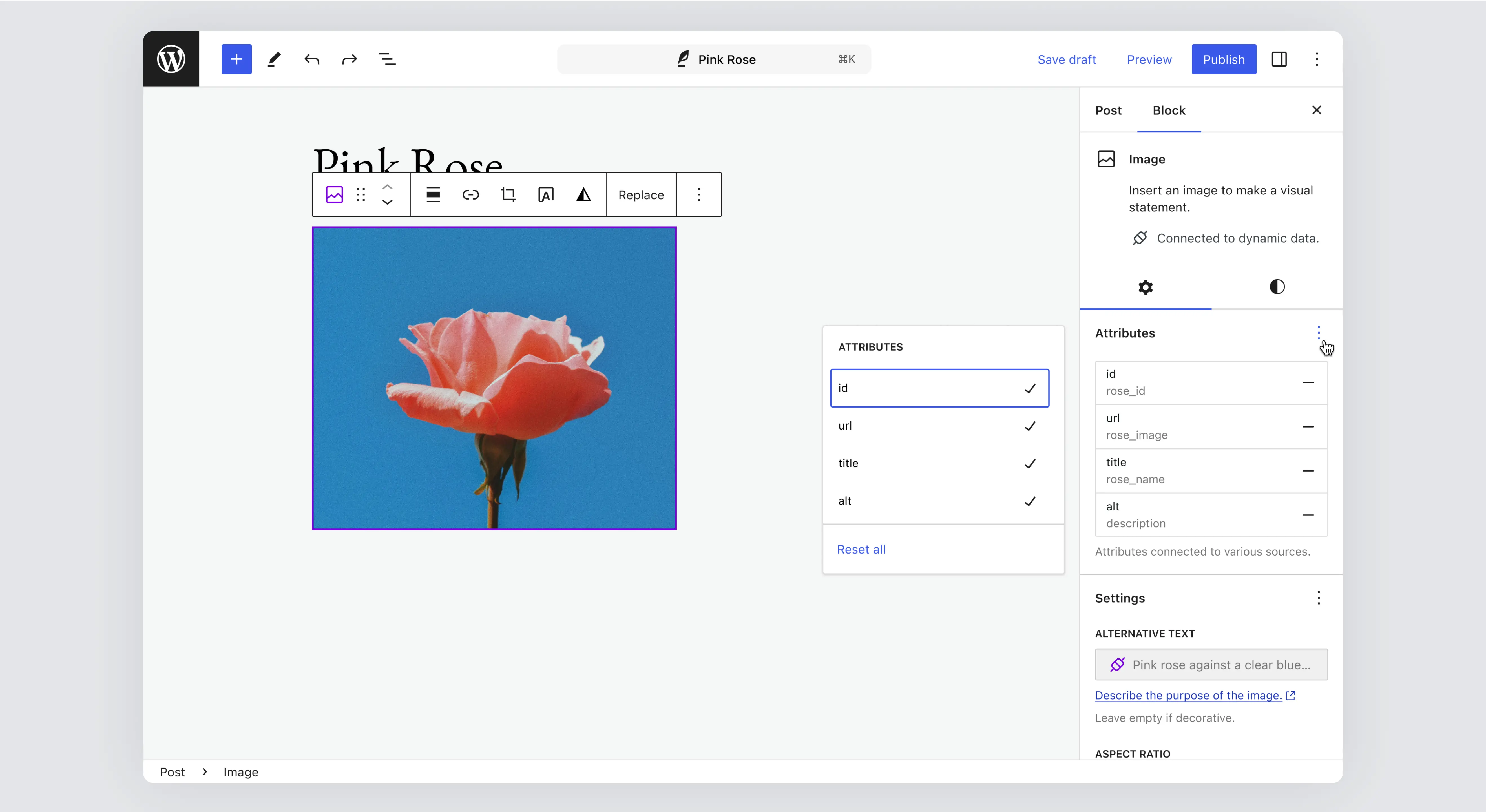Image resolution: width=1486 pixels, height=812 pixels.
Task: Click the WordPress logo icon
Action: (171, 59)
